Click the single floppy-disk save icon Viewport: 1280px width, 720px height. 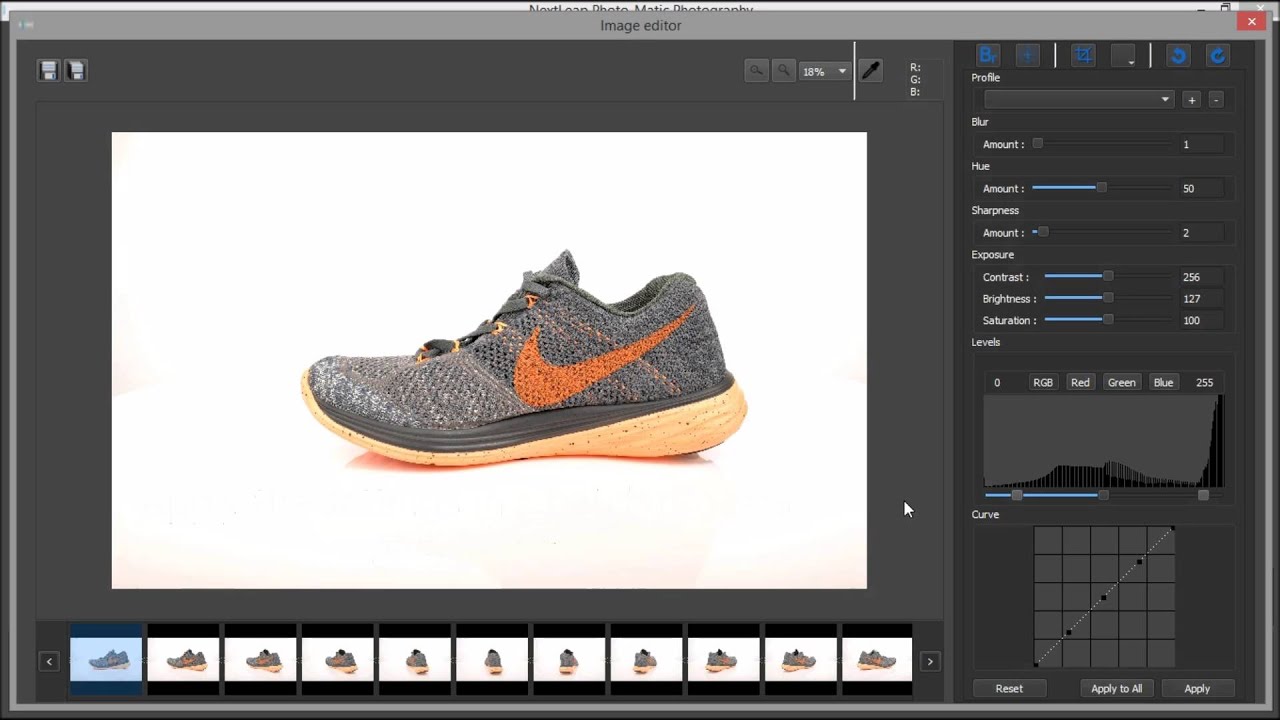point(48,70)
